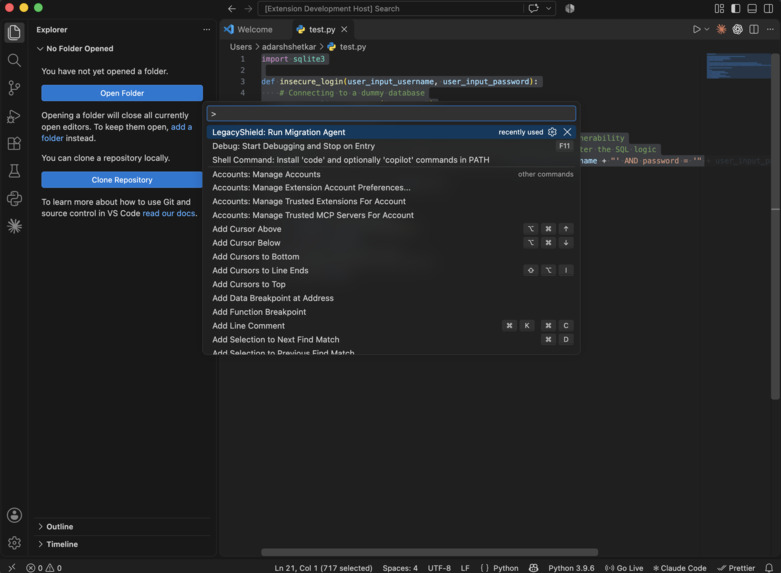The height and width of the screenshot is (573, 781).
Task: Open Customize Layout in title bar
Action: pyautogui.click(x=719, y=8)
